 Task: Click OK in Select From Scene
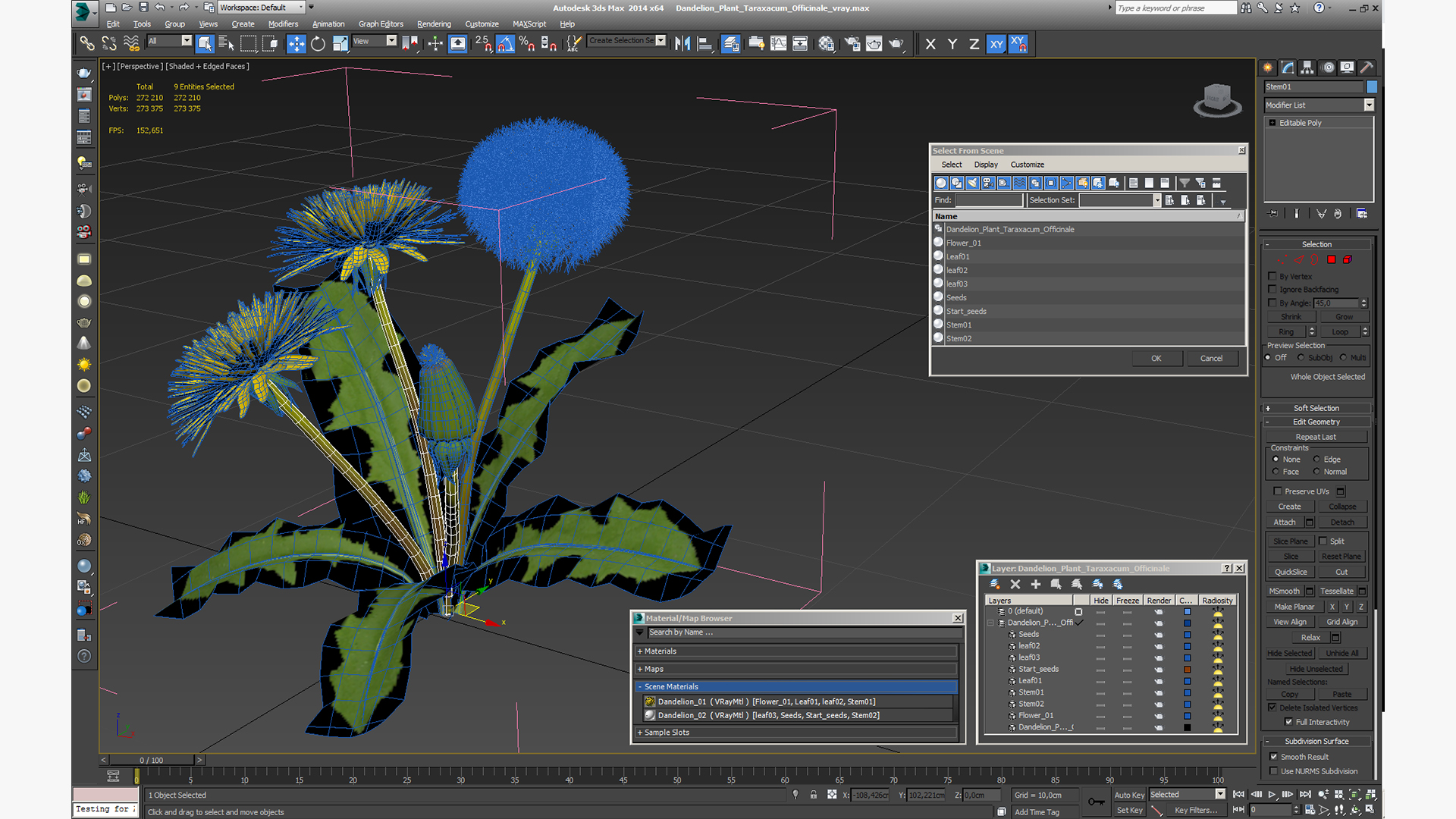pos(1156,359)
